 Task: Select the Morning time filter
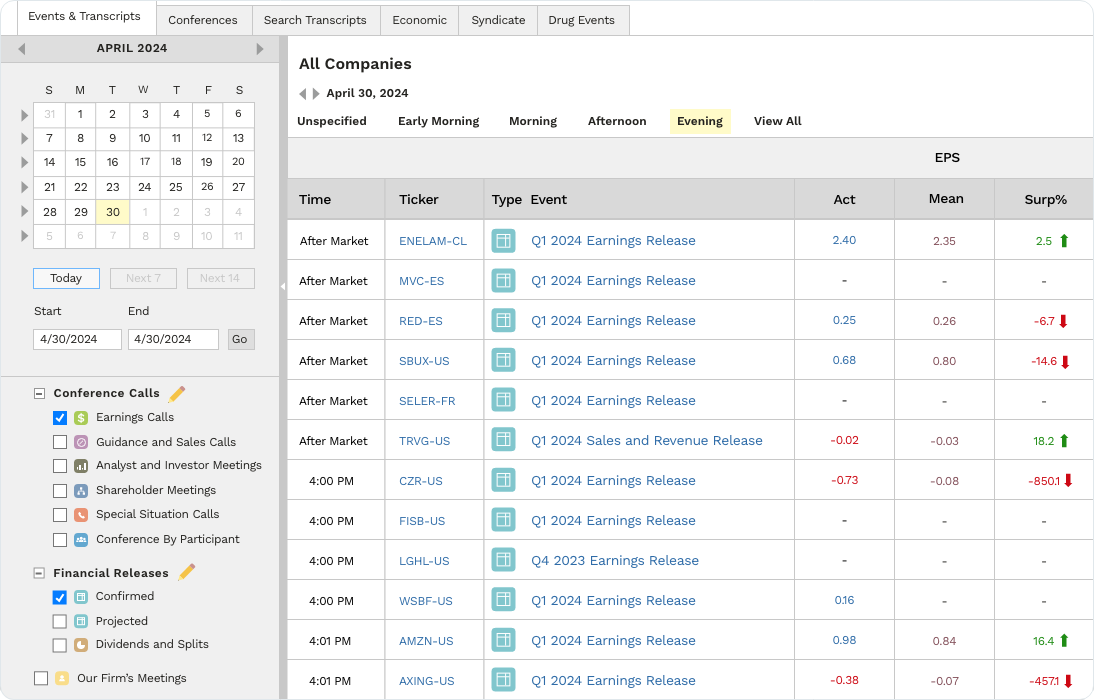pyautogui.click(x=533, y=121)
